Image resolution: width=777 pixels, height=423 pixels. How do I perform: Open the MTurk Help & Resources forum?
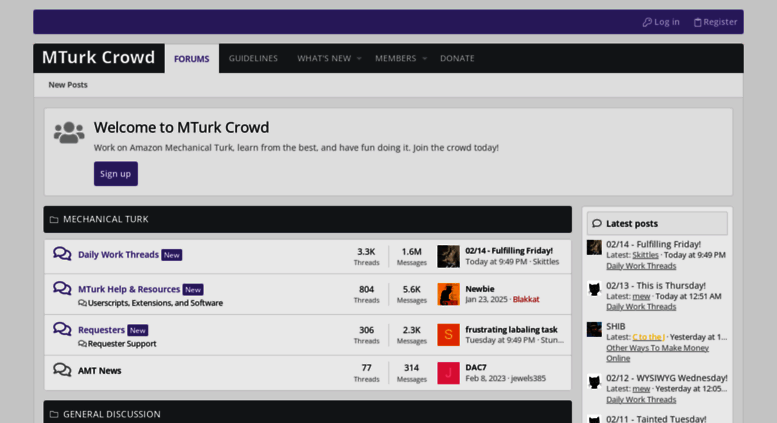pos(129,289)
